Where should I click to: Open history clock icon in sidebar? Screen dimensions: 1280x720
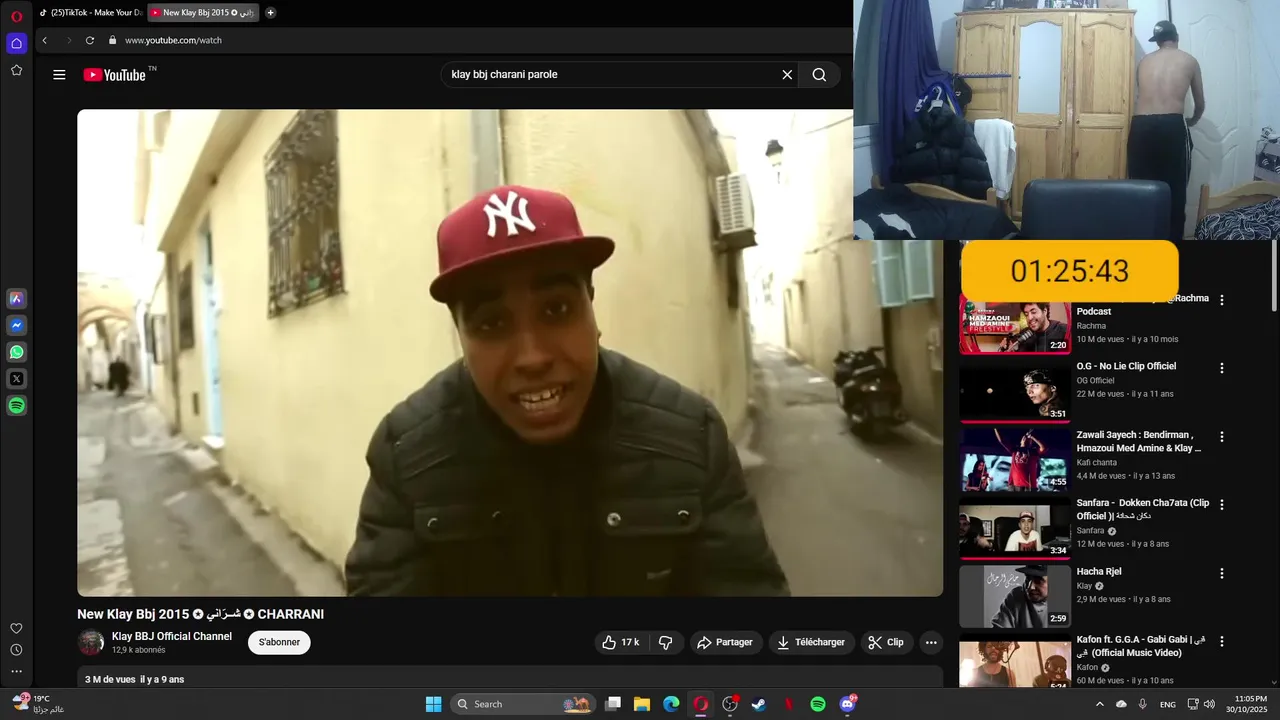coord(16,650)
